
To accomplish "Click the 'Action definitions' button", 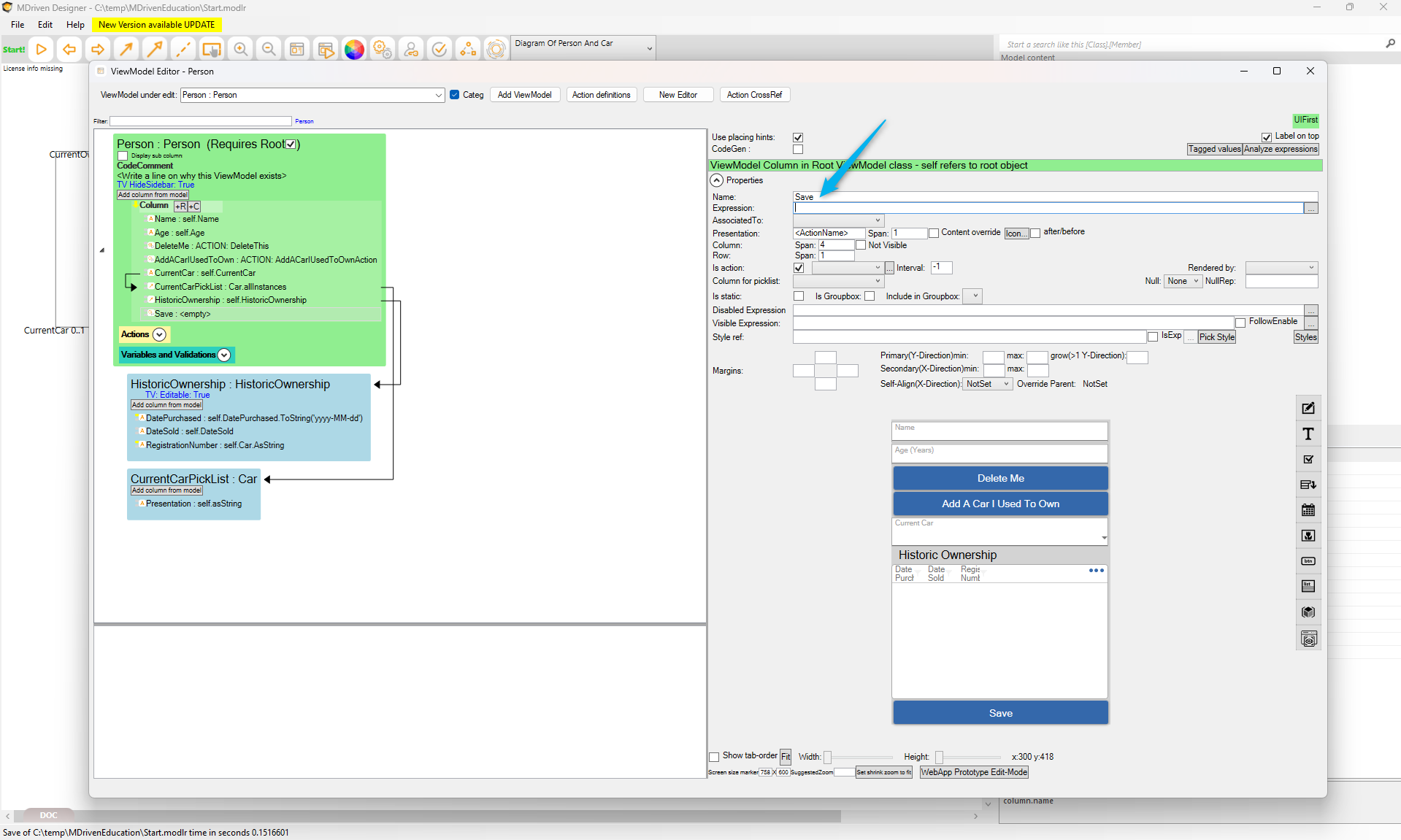I will coord(601,95).
